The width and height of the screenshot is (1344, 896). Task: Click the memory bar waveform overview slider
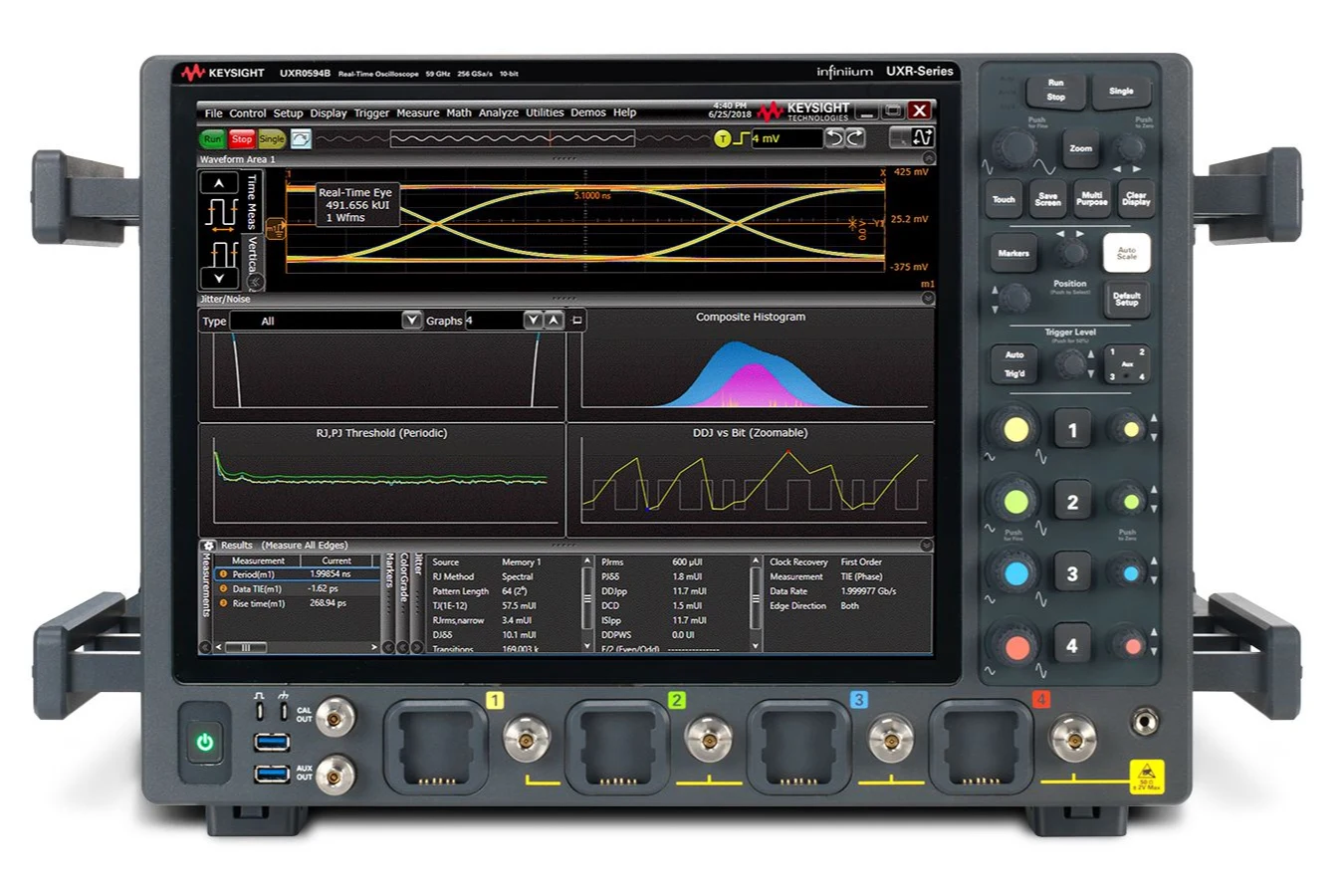pyautogui.click(x=513, y=139)
